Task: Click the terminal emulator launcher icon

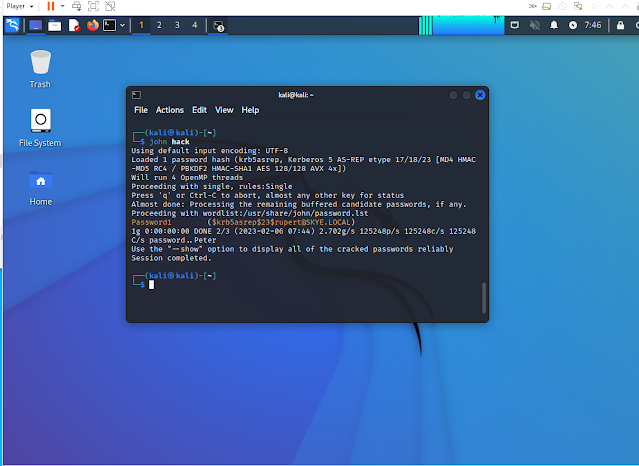Action: coord(108,25)
